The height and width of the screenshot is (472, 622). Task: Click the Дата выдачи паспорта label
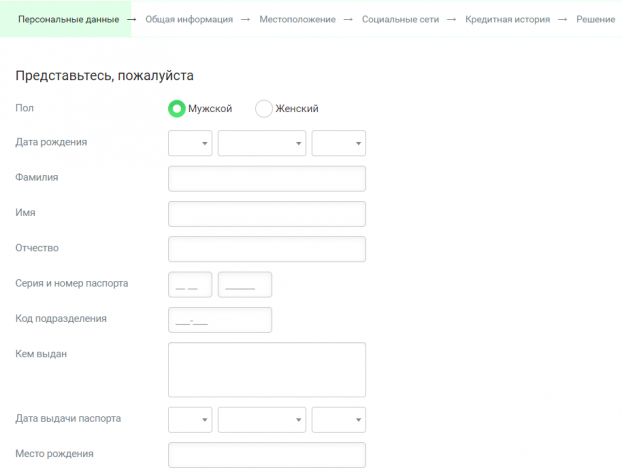(68, 418)
